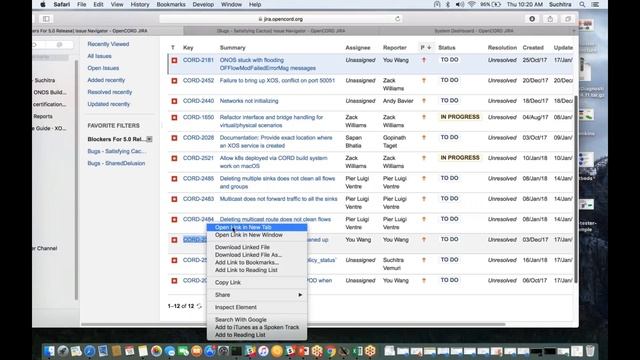This screenshot has height=360, width=640.
Task: Choose Add Link to Bookmarks...
Action: (x=257, y=262)
